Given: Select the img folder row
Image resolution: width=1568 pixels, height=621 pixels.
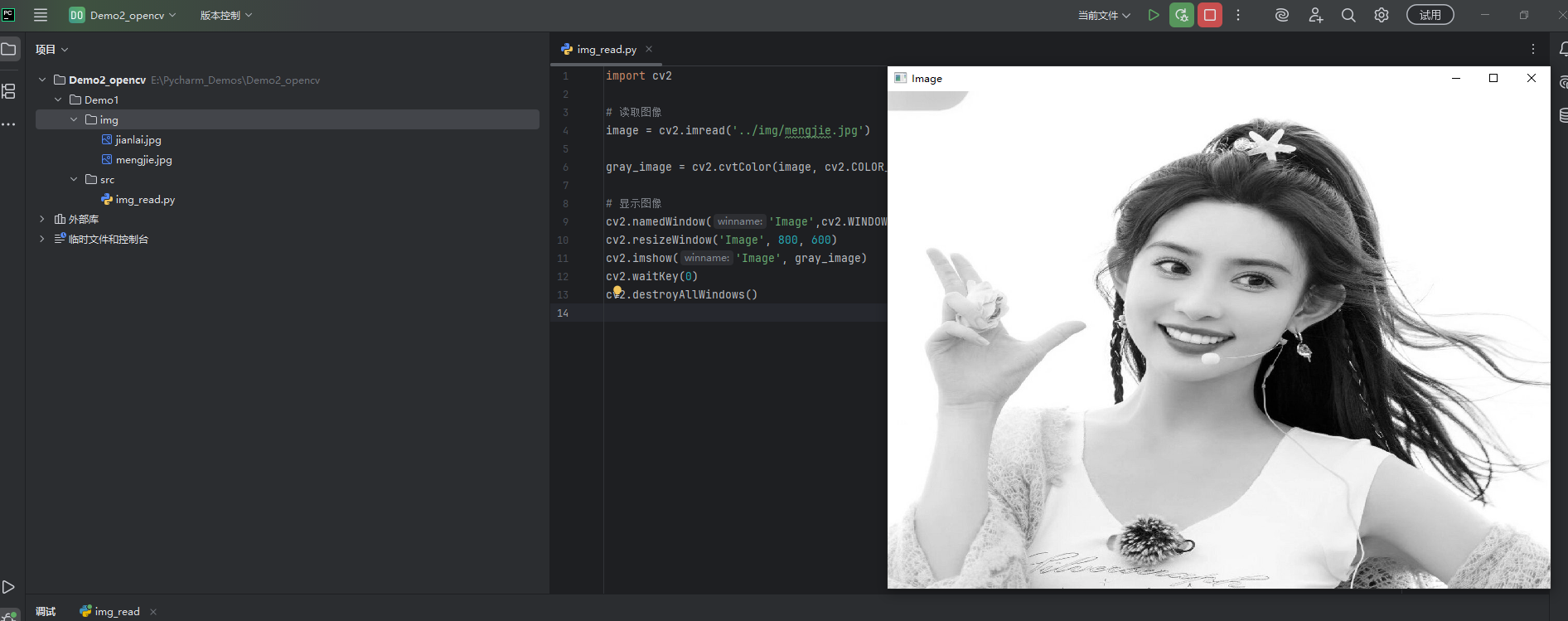Looking at the screenshot, I should point(288,119).
